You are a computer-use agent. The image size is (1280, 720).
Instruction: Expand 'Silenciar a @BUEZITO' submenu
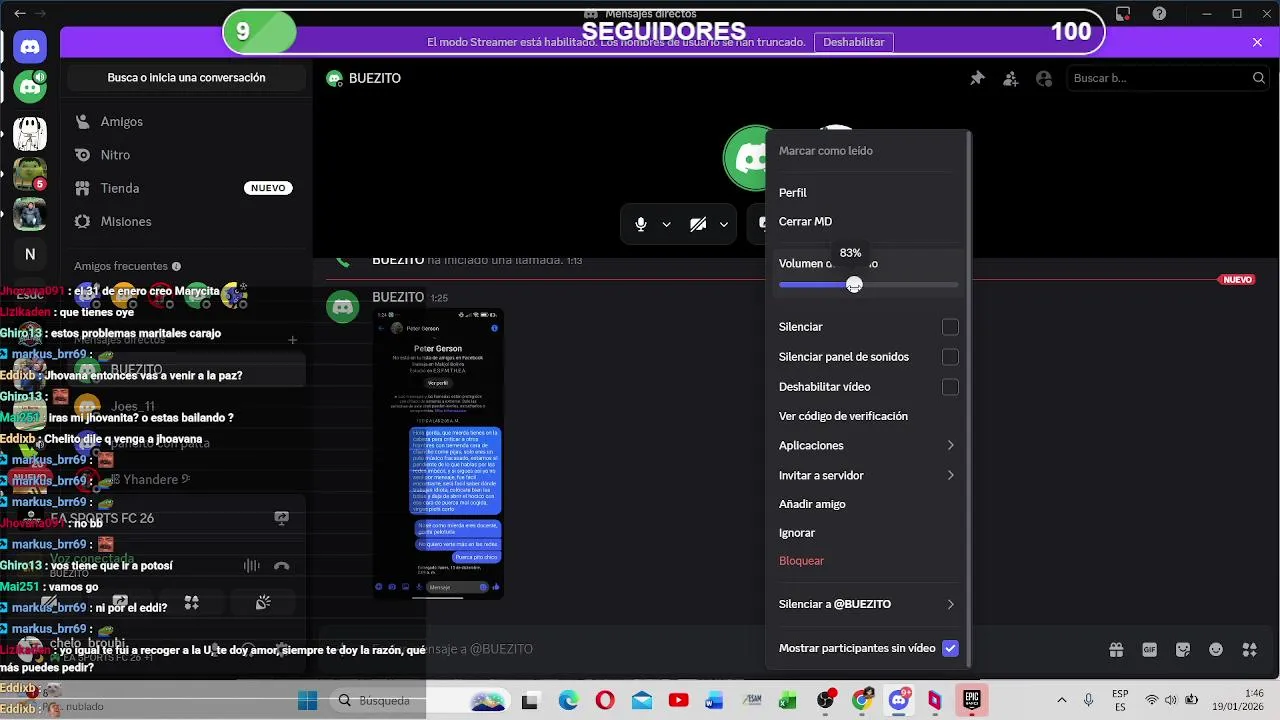coord(868,604)
